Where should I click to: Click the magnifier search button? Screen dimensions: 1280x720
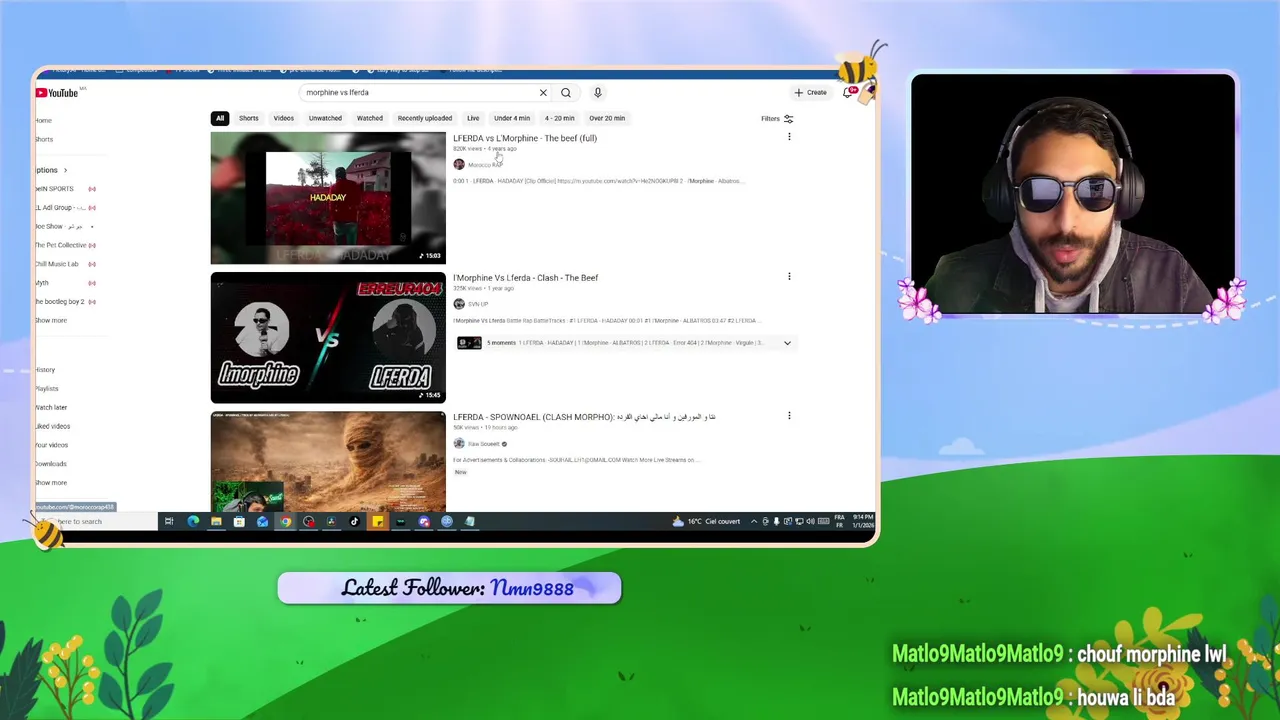tap(566, 93)
